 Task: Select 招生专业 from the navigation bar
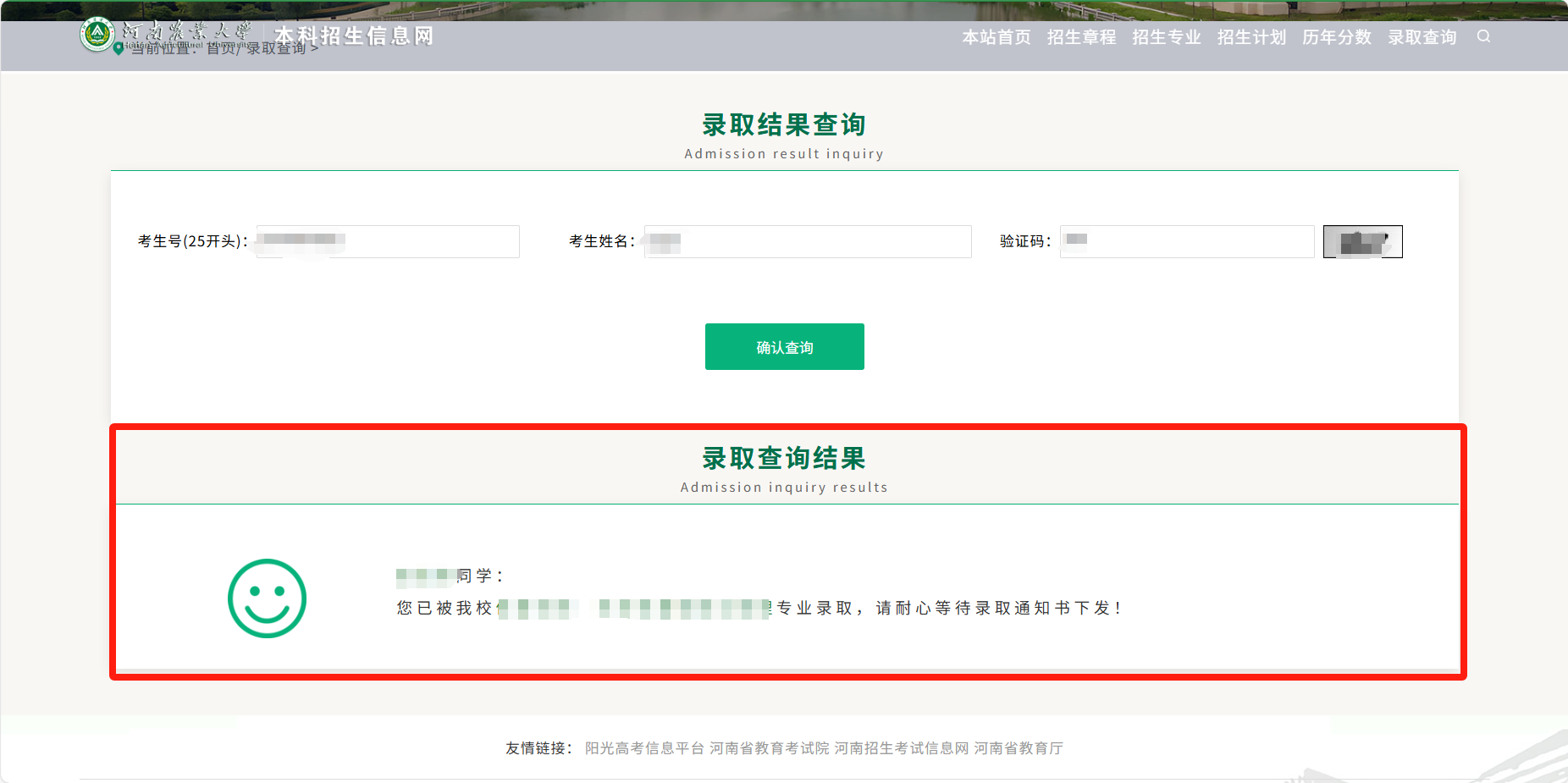pyautogui.click(x=1166, y=37)
